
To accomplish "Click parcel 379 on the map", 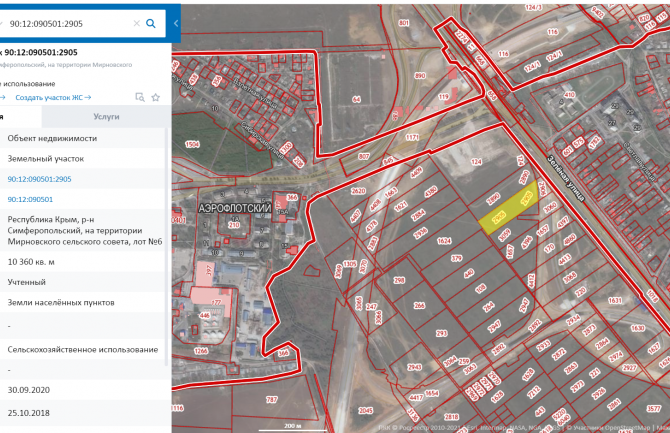I will coord(456,259).
